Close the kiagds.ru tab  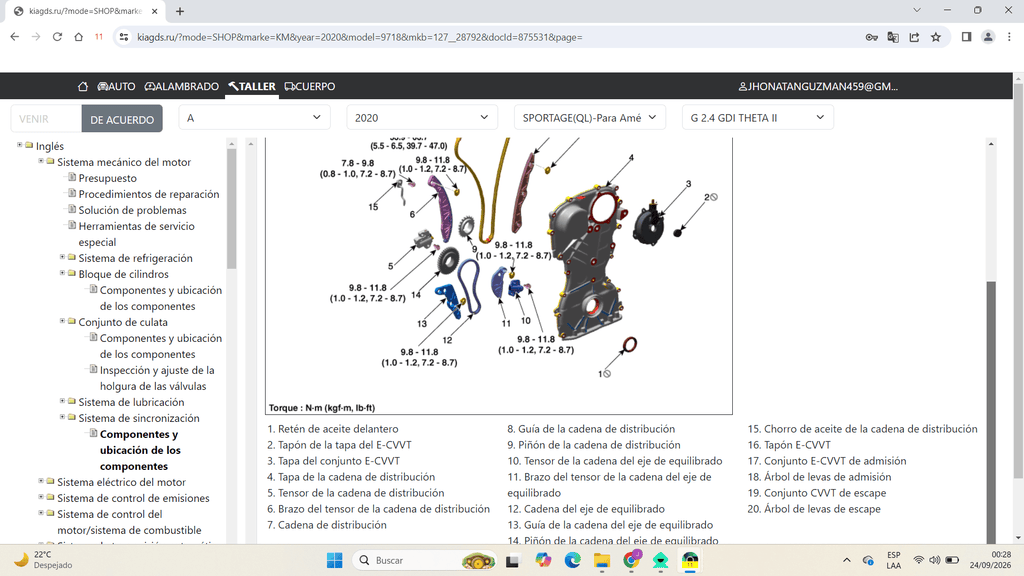pos(154,11)
